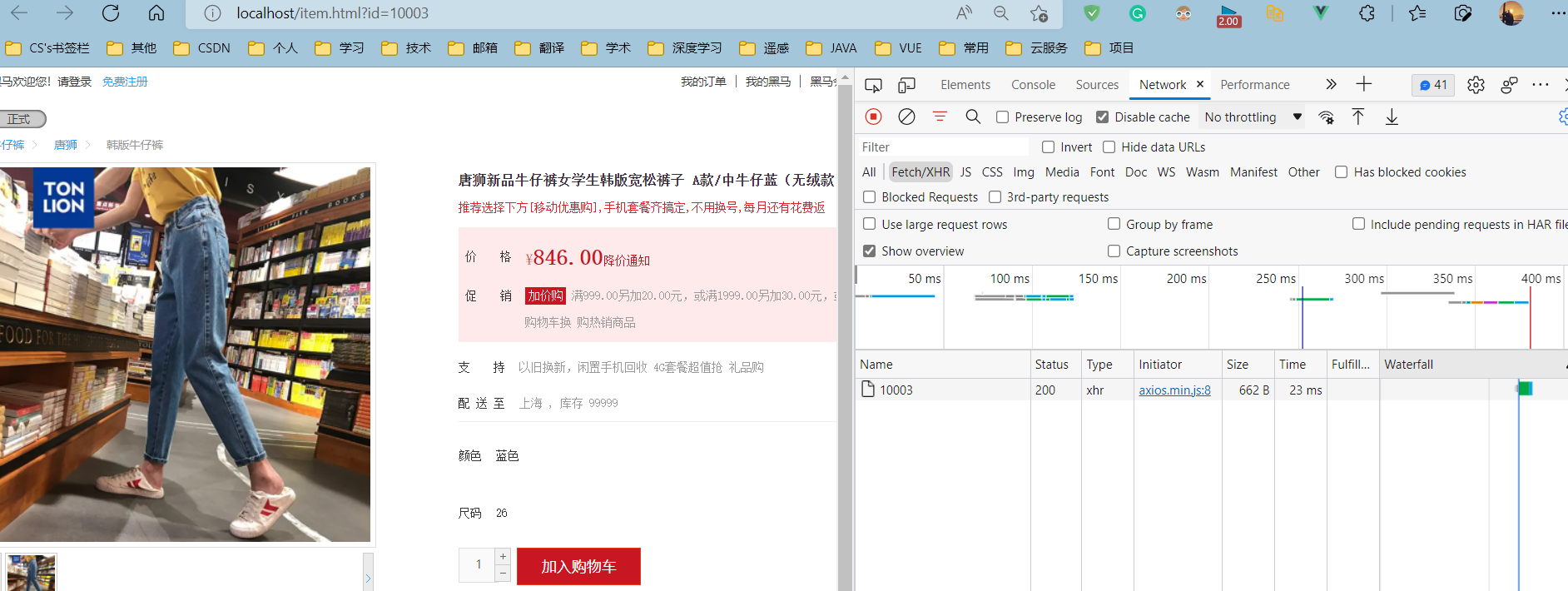Click the read aloud icon
The width and height of the screenshot is (1568, 591).
tap(964, 12)
